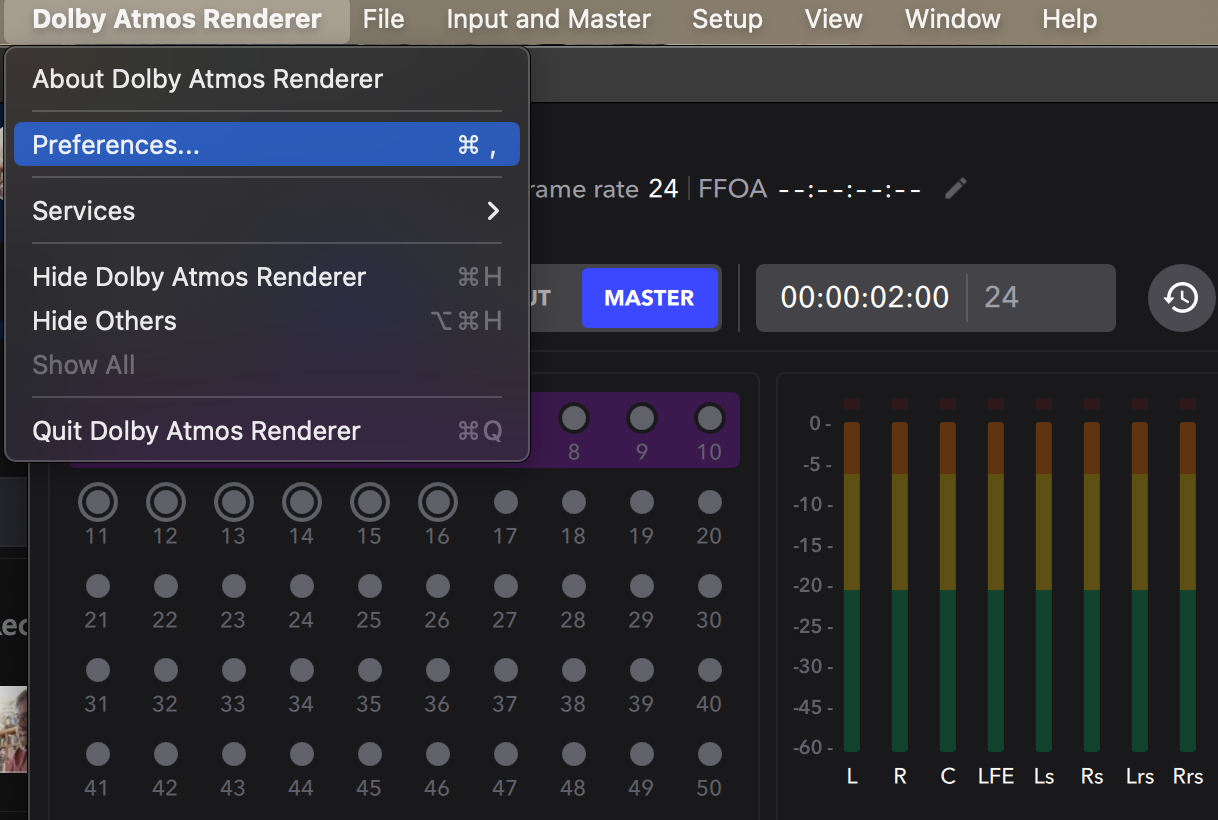Open the File menu

coord(384,19)
